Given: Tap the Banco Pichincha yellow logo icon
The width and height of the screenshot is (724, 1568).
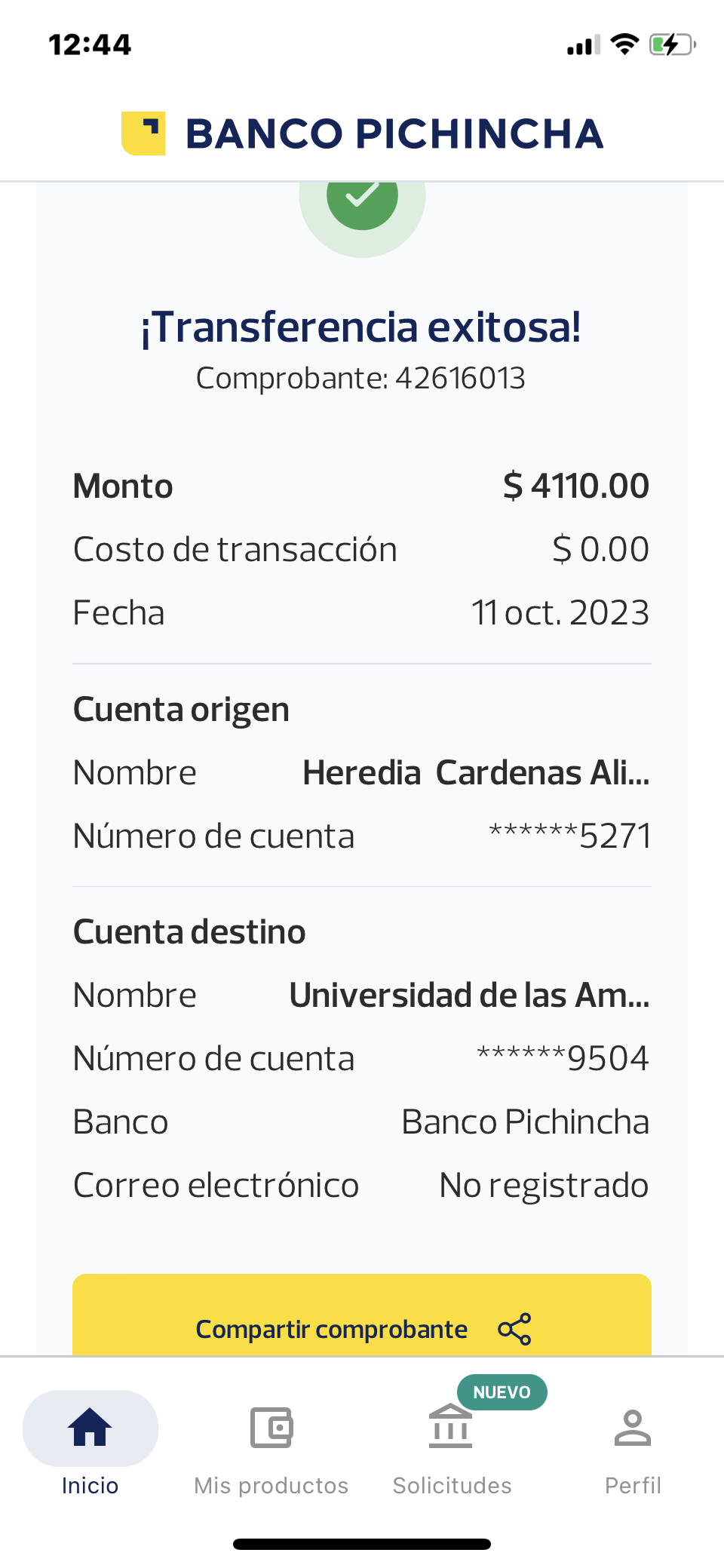Looking at the screenshot, I should (143, 133).
